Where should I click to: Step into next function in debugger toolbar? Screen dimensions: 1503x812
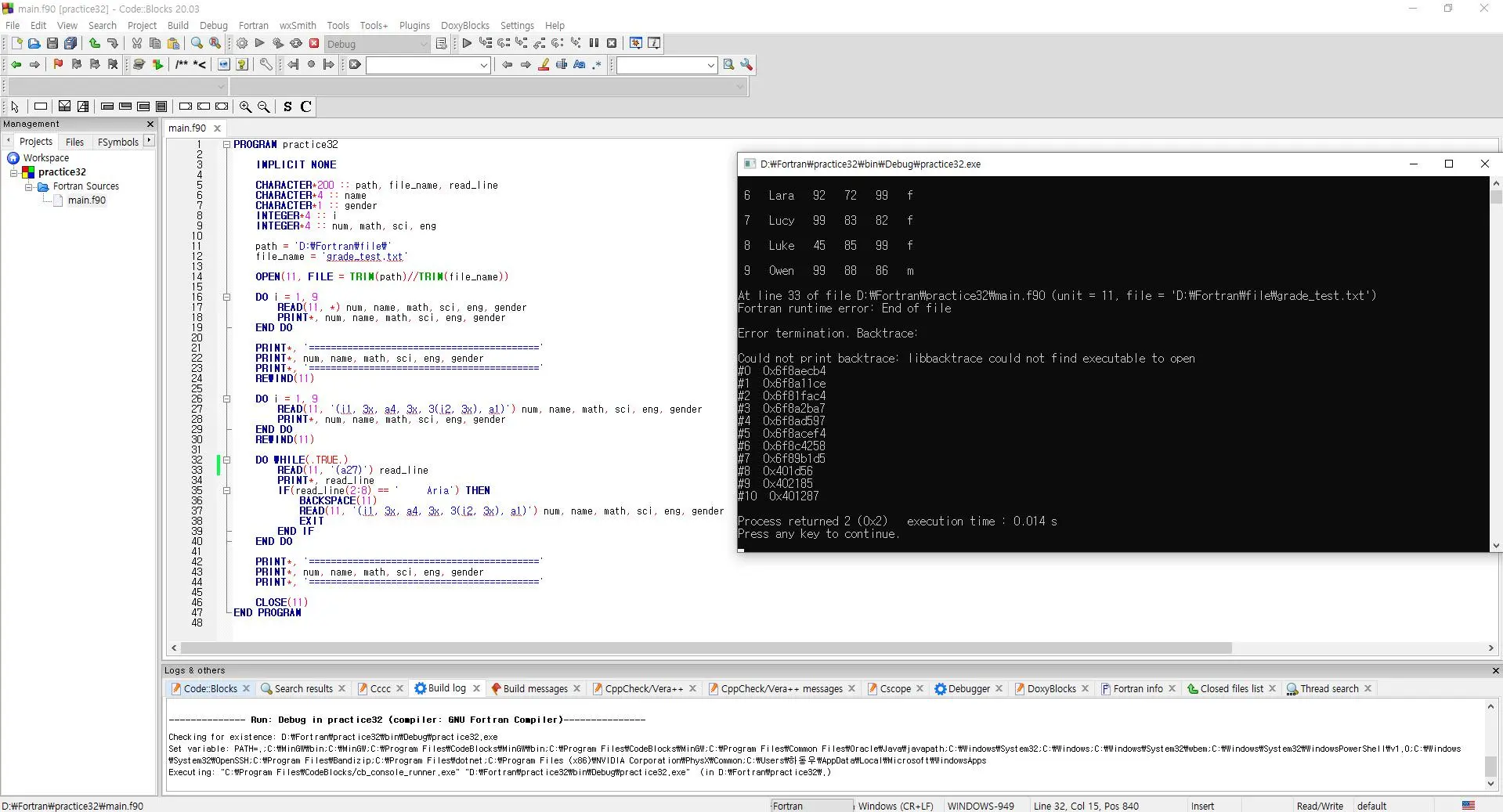(x=521, y=43)
